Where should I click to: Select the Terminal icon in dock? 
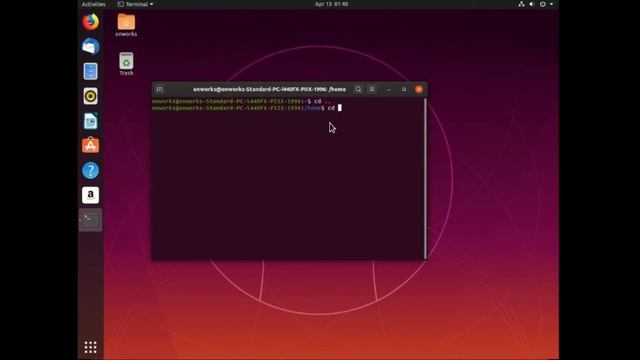91,220
